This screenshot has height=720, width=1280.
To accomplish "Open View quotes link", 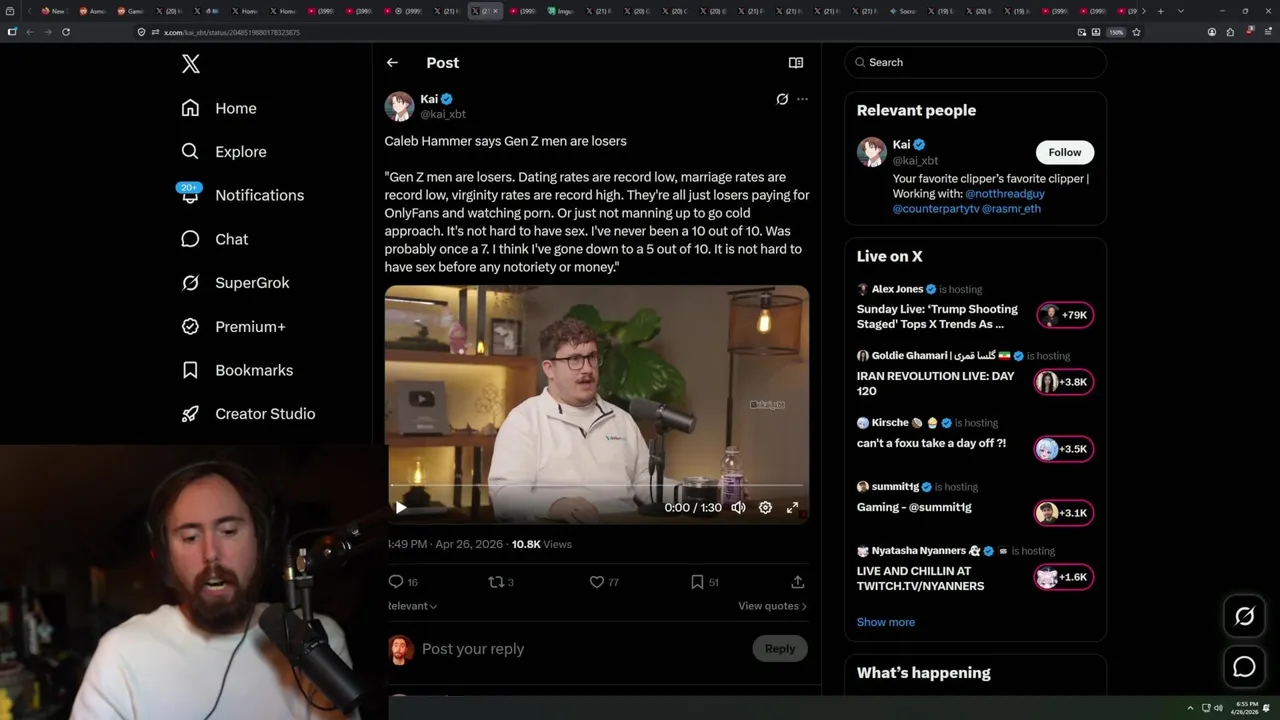I will [772, 606].
